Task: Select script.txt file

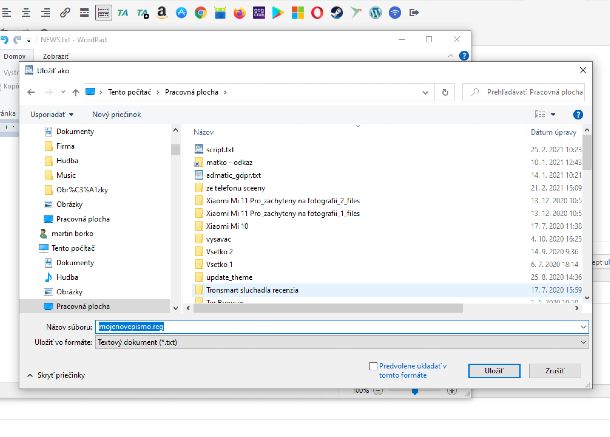Action: tap(220, 149)
